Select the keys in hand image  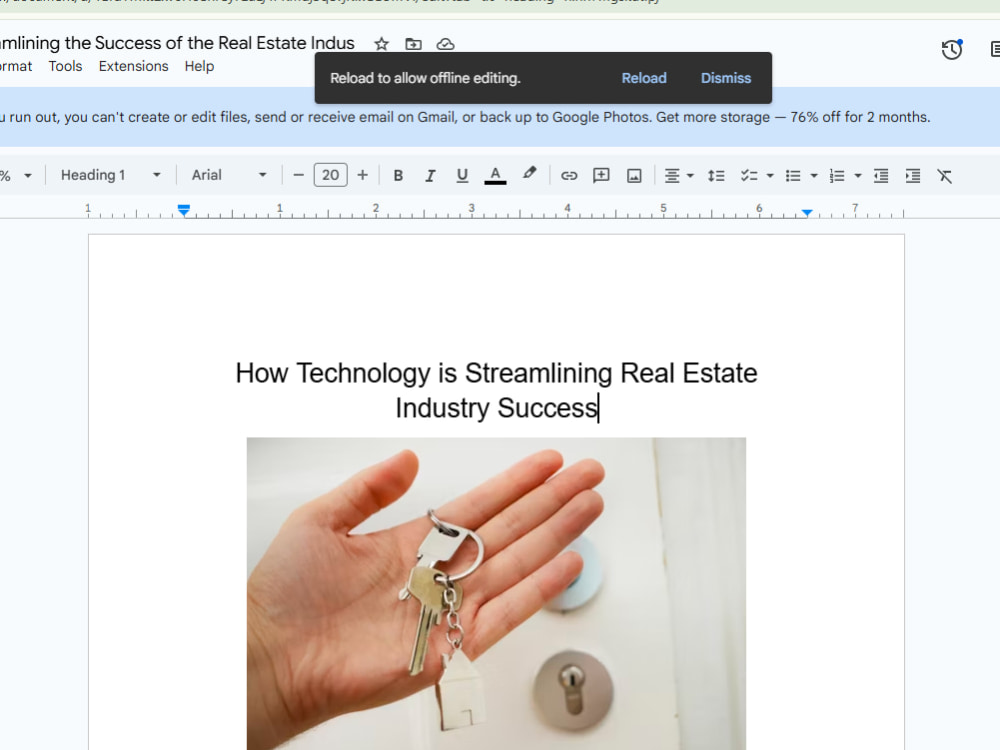point(496,593)
